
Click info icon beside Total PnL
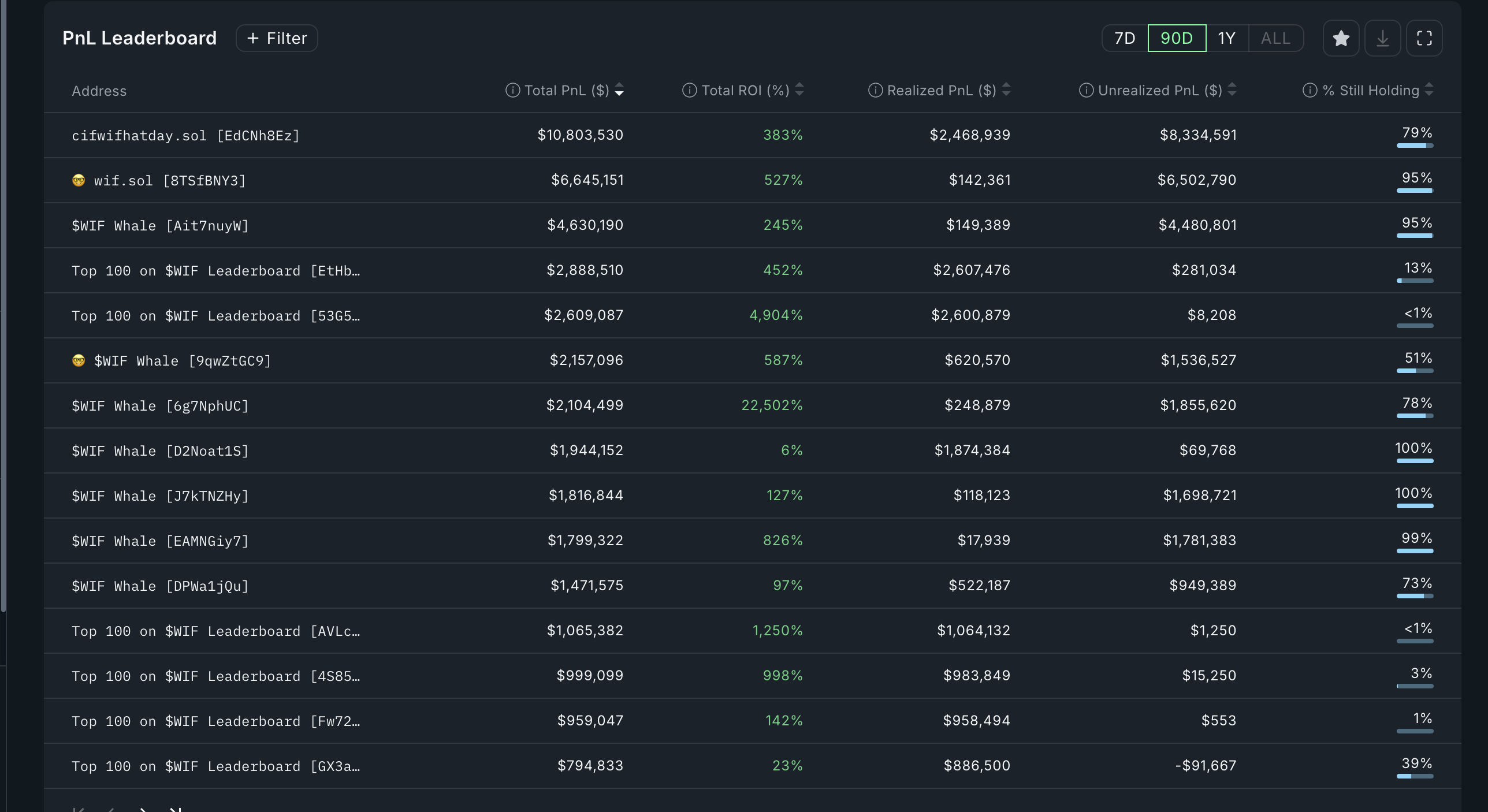(512, 90)
